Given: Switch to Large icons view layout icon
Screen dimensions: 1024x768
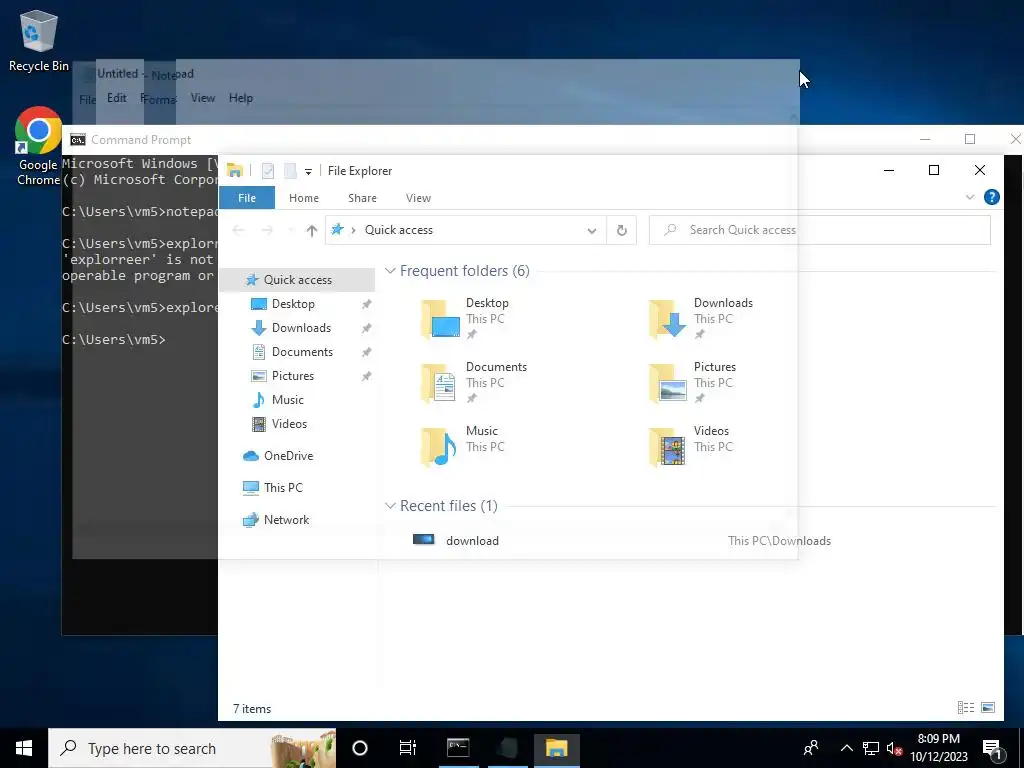Looking at the screenshot, I should [988, 707].
